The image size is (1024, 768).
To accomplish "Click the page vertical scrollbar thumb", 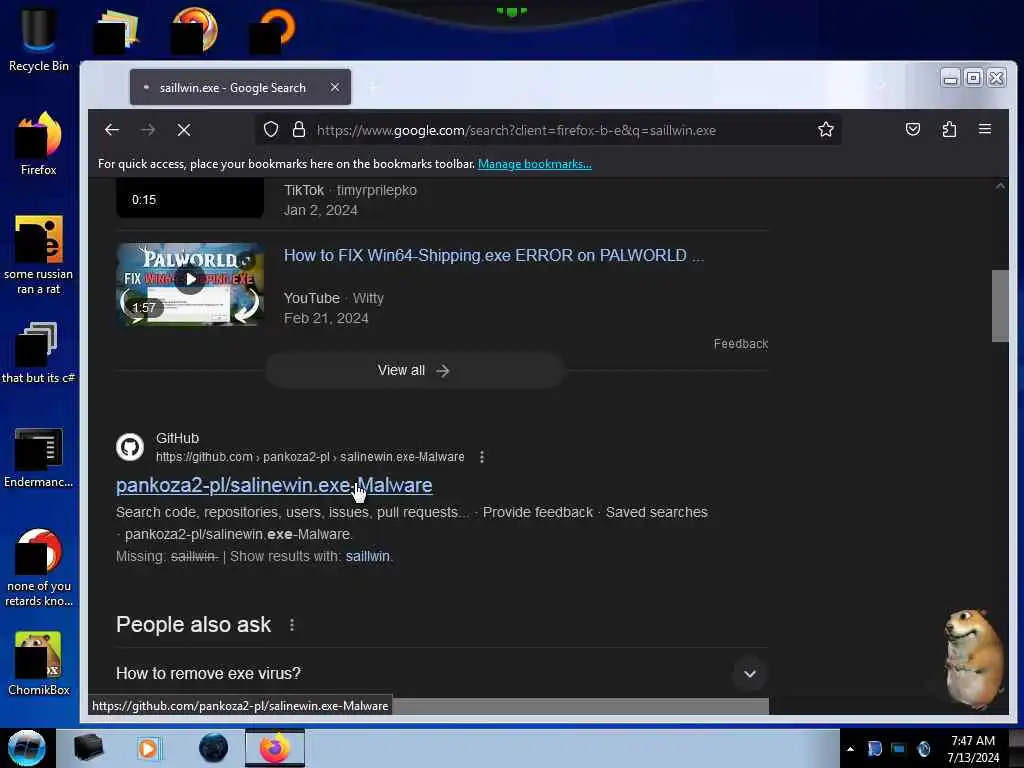I will [x=1000, y=306].
